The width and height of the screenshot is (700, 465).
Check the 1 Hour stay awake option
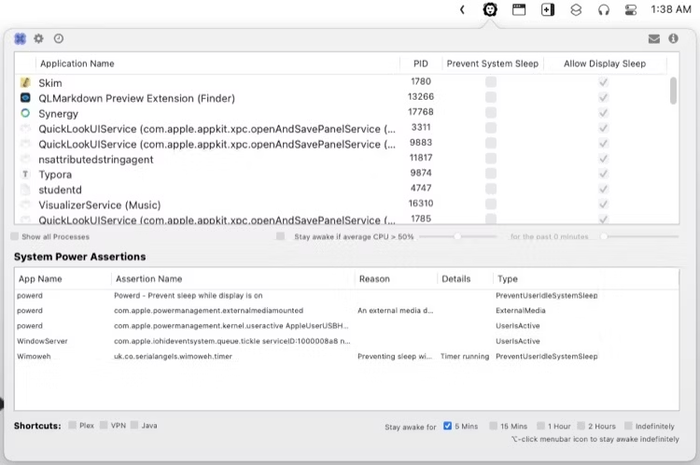(541, 426)
